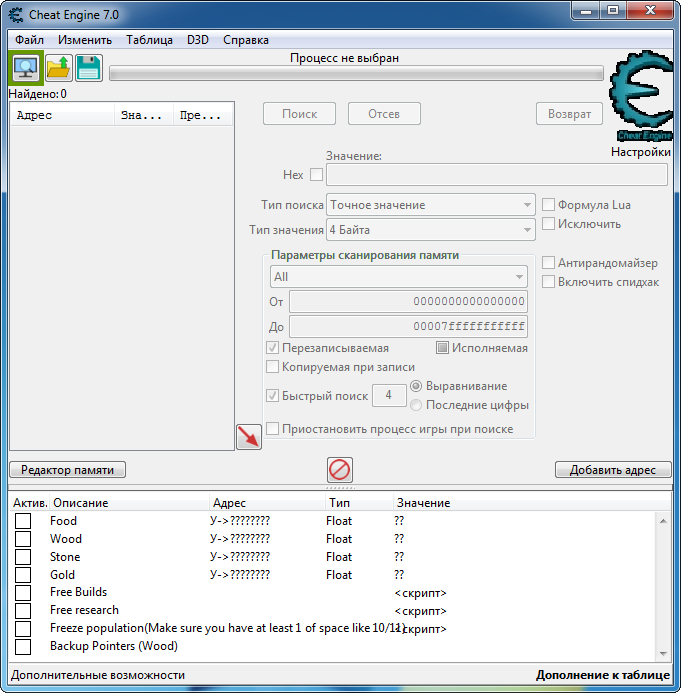Click the Cheat Engine logo for settings
Image resolution: width=681 pixels, height=693 pixels.
[x=642, y=96]
